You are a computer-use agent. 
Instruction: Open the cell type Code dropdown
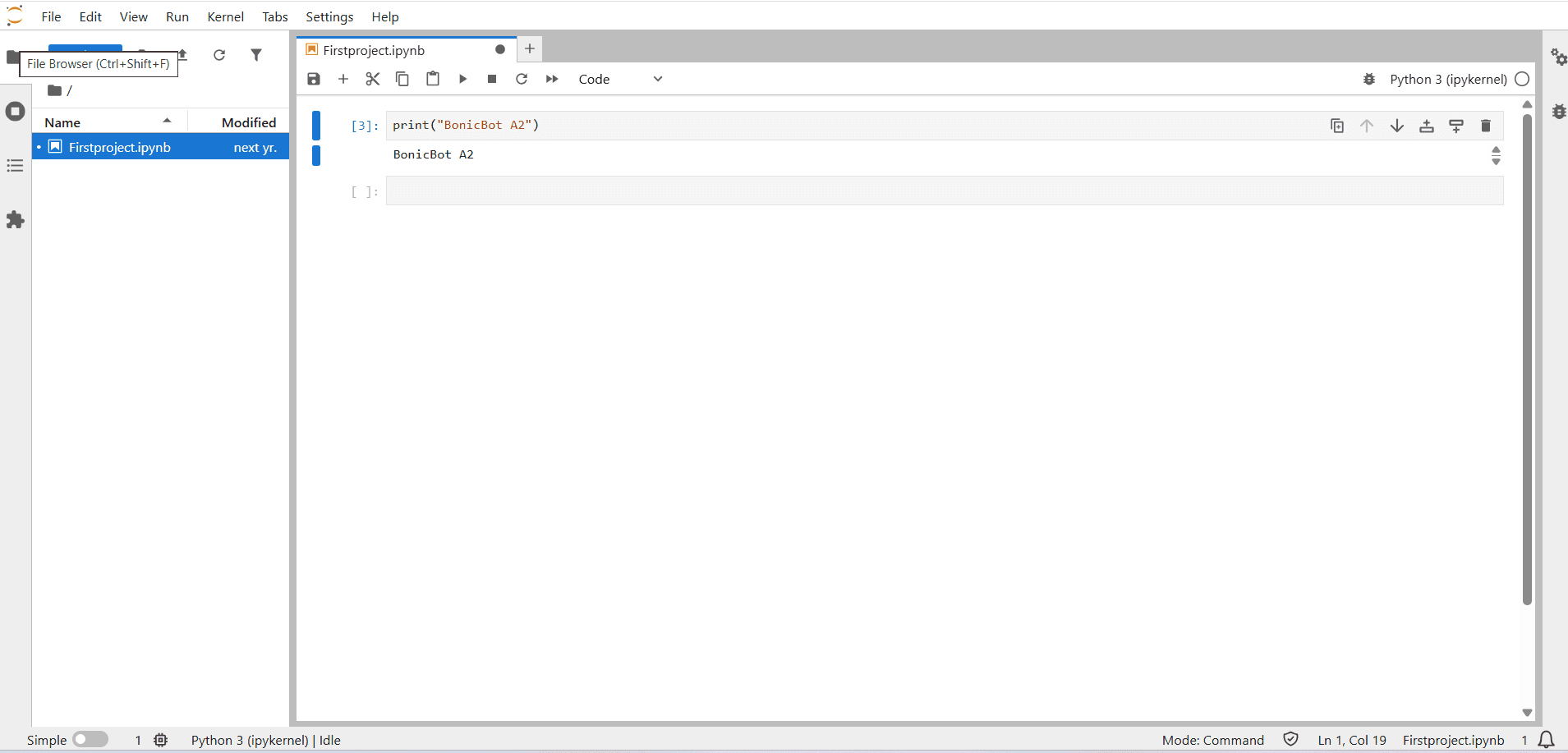(620, 79)
